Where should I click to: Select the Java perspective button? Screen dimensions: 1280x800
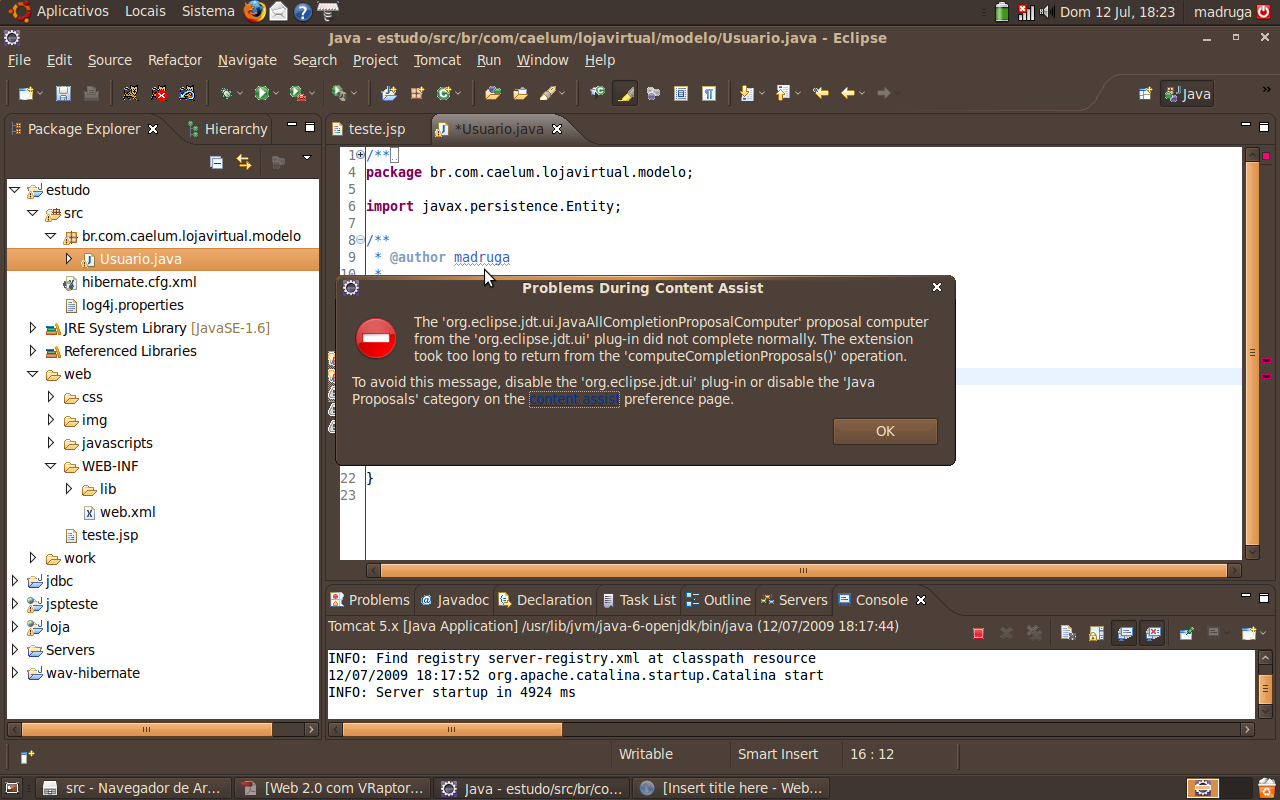pos(1187,94)
